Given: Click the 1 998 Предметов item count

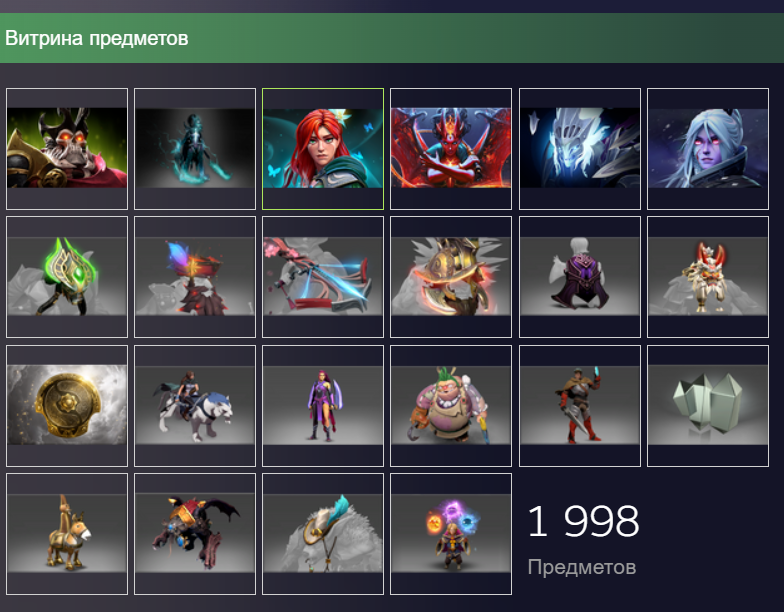Looking at the screenshot, I should pos(583,539).
